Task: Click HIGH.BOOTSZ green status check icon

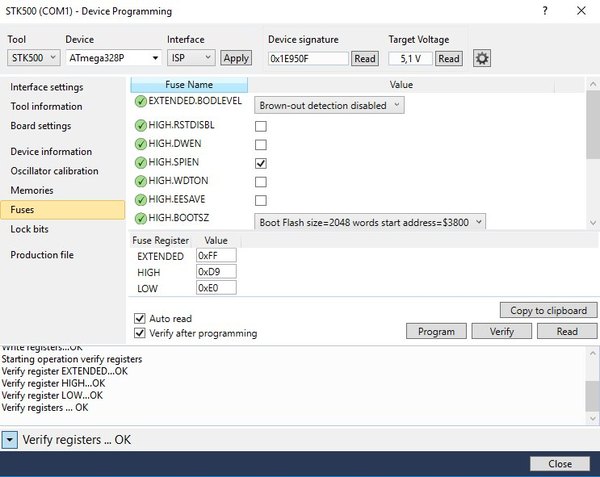Action: pyautogui.click(x=141, y=218)
